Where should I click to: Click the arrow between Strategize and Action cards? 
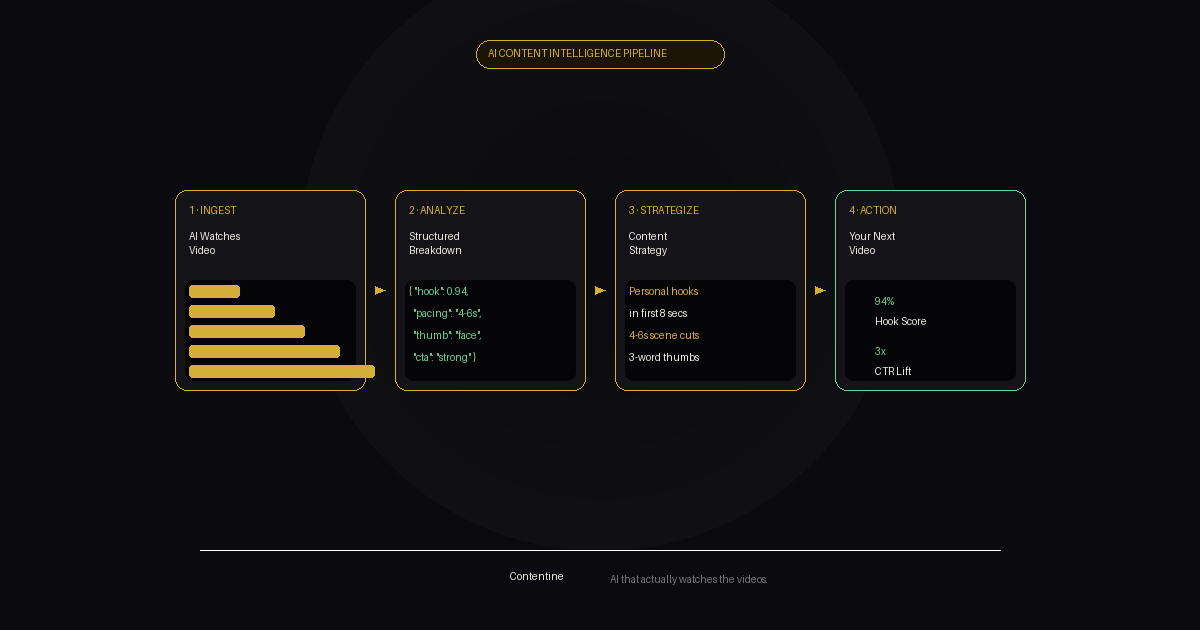(x=820, y=290)
